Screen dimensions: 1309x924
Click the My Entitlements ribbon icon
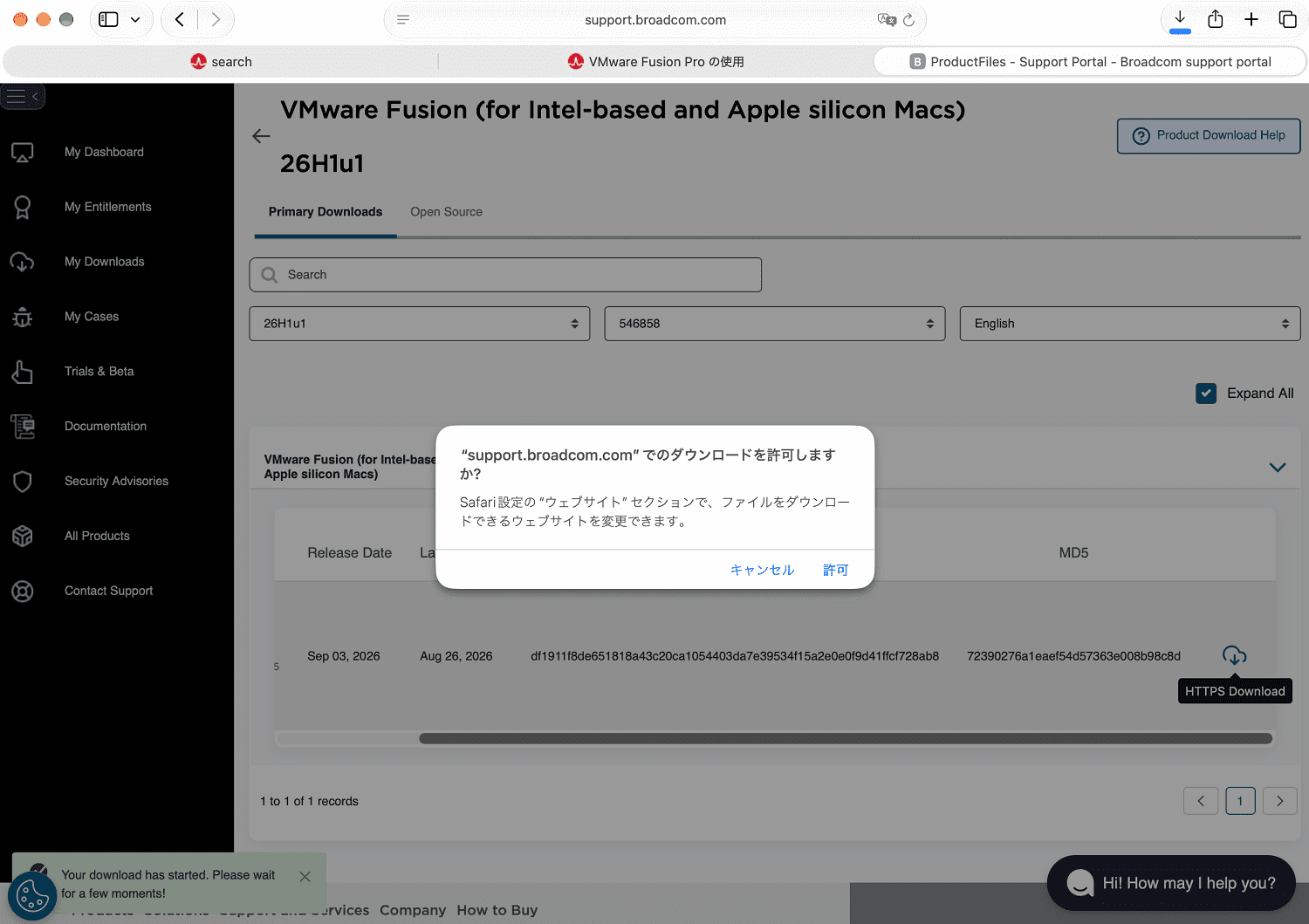[23, 208]
